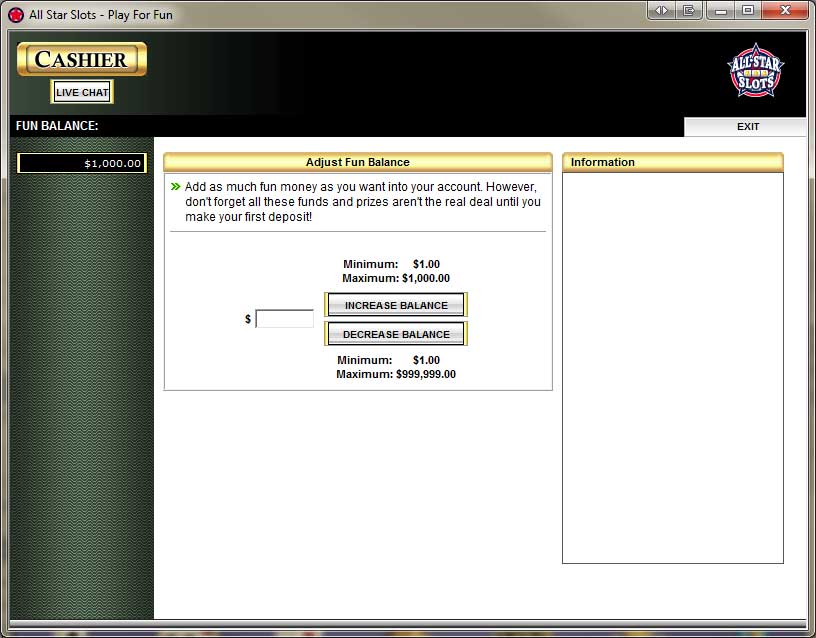Open Live Chat support
816x638 pixels.
(82, 92)
